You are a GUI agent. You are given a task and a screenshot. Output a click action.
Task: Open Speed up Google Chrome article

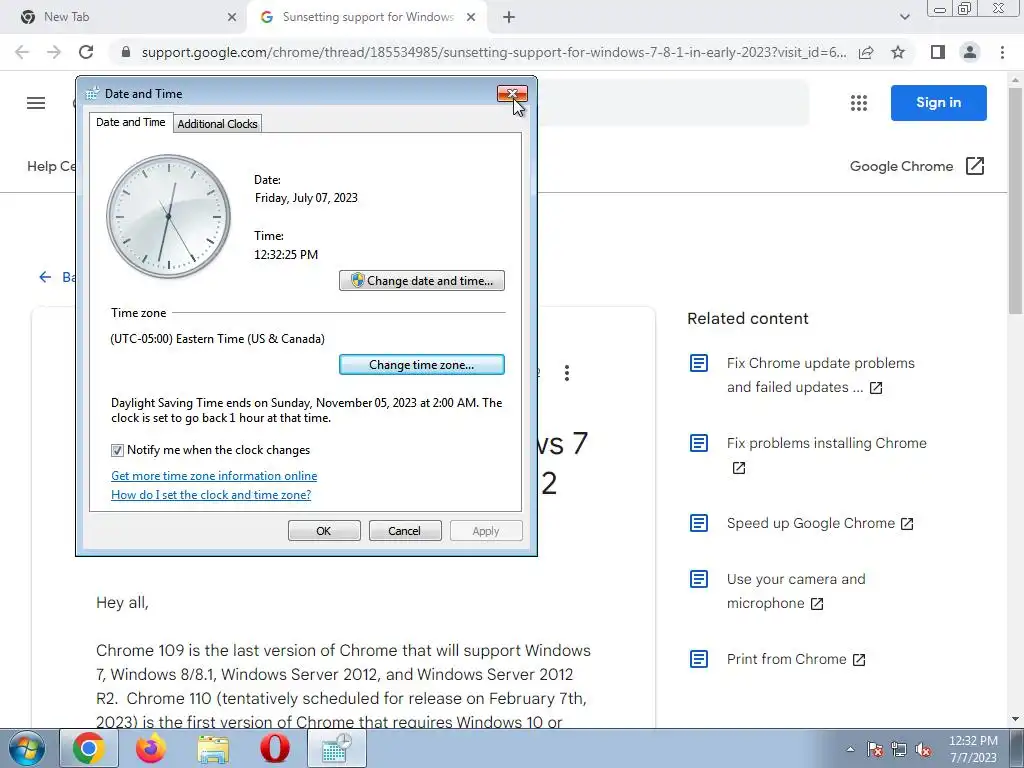click(820, 523)
